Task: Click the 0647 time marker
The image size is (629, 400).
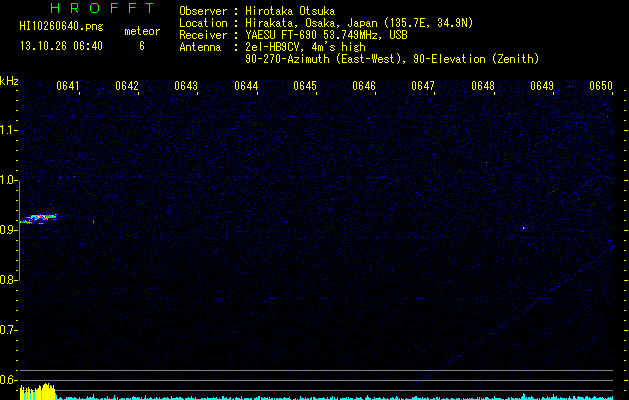Action: [423, 86]
